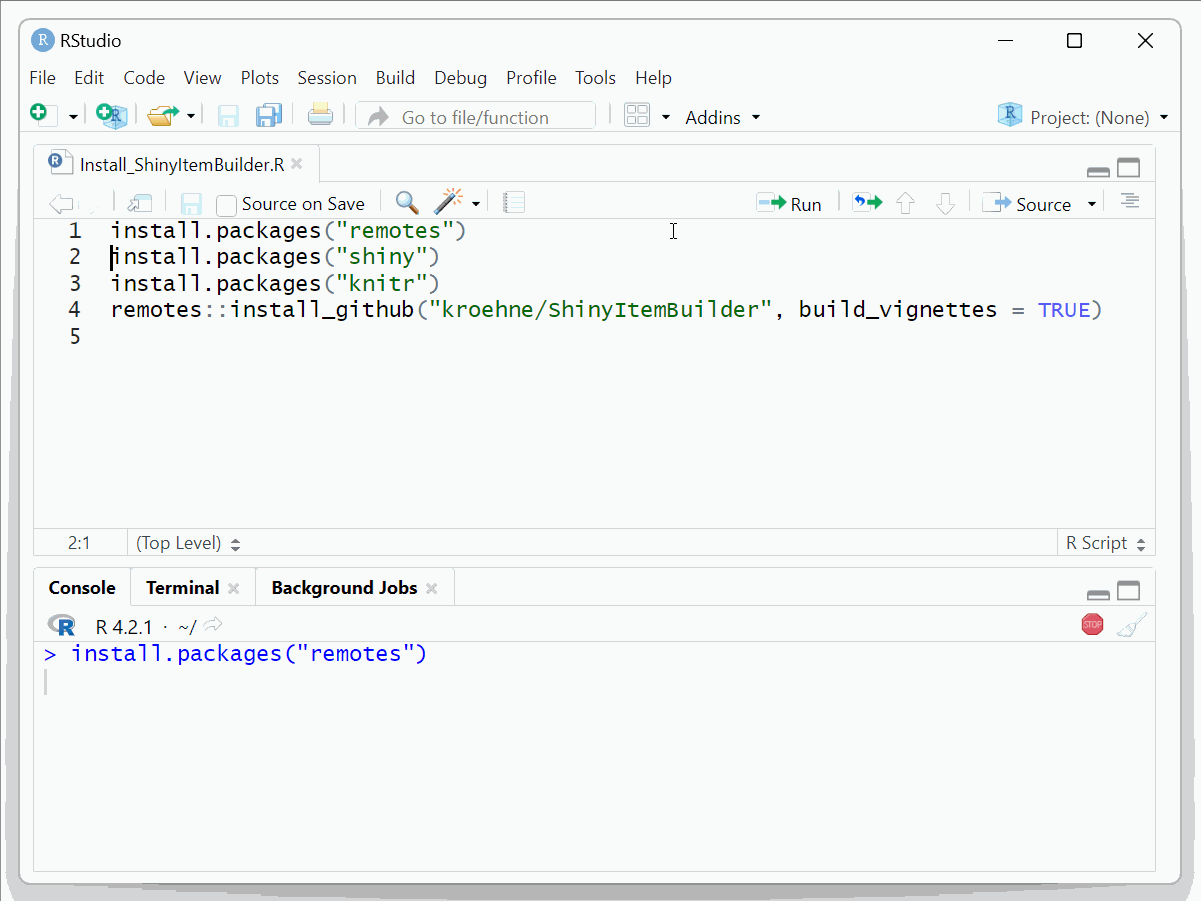Close the Install_ShinyItemBuilder.R tab

pyautogui.click(x=297, y=164)
